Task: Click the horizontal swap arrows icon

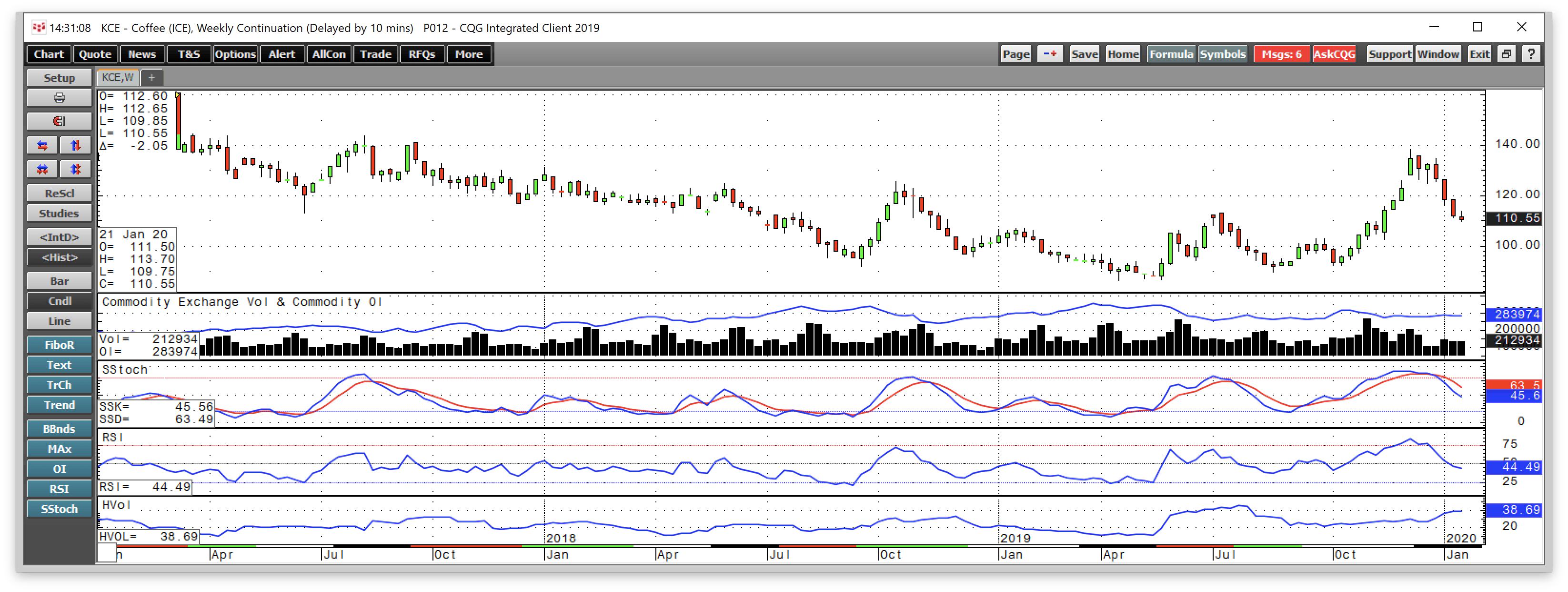Action: [x=42, y=145]
